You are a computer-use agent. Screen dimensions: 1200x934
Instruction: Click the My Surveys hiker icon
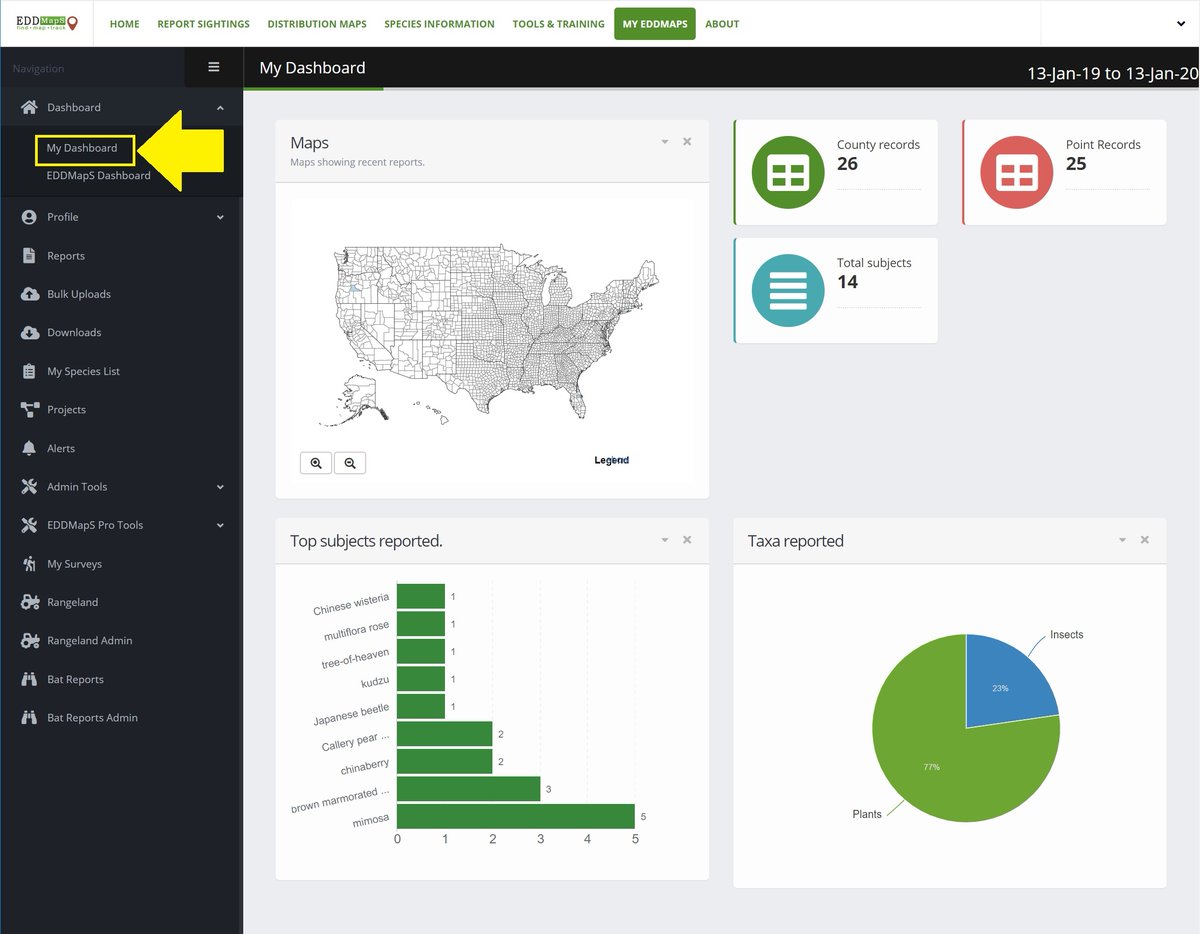coord(29,563)
